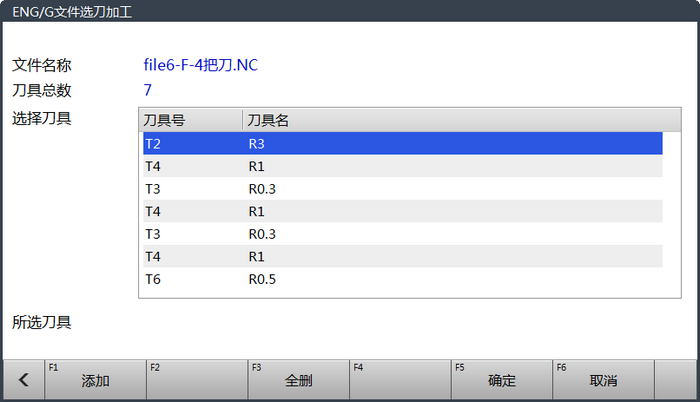This screenshot has height=402, width=700.
Task: Select the T6 R0.5 tool row
Action: point(403,279)
